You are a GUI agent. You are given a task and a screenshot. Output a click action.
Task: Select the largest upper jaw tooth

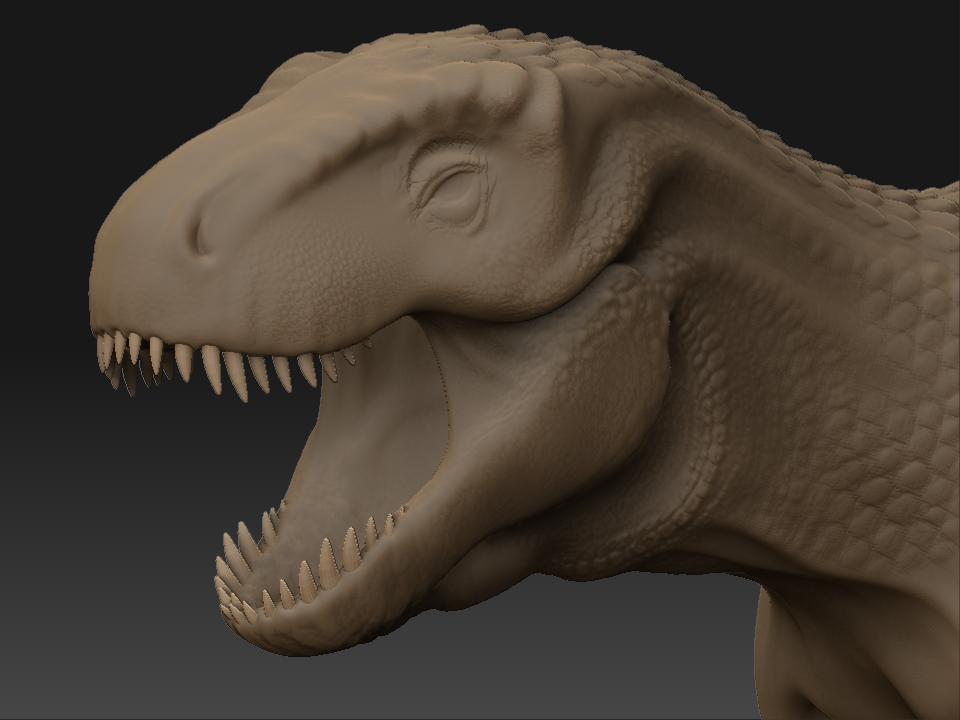[x=236, y=375]
